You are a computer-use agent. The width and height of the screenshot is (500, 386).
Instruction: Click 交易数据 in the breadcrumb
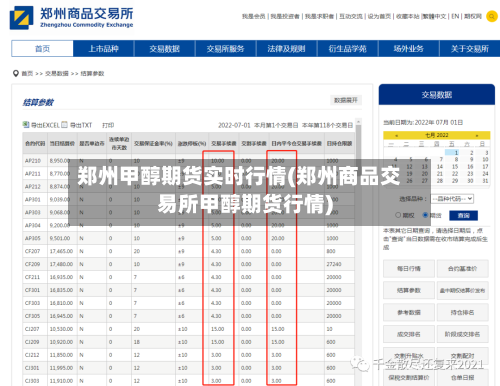[57, 73]
